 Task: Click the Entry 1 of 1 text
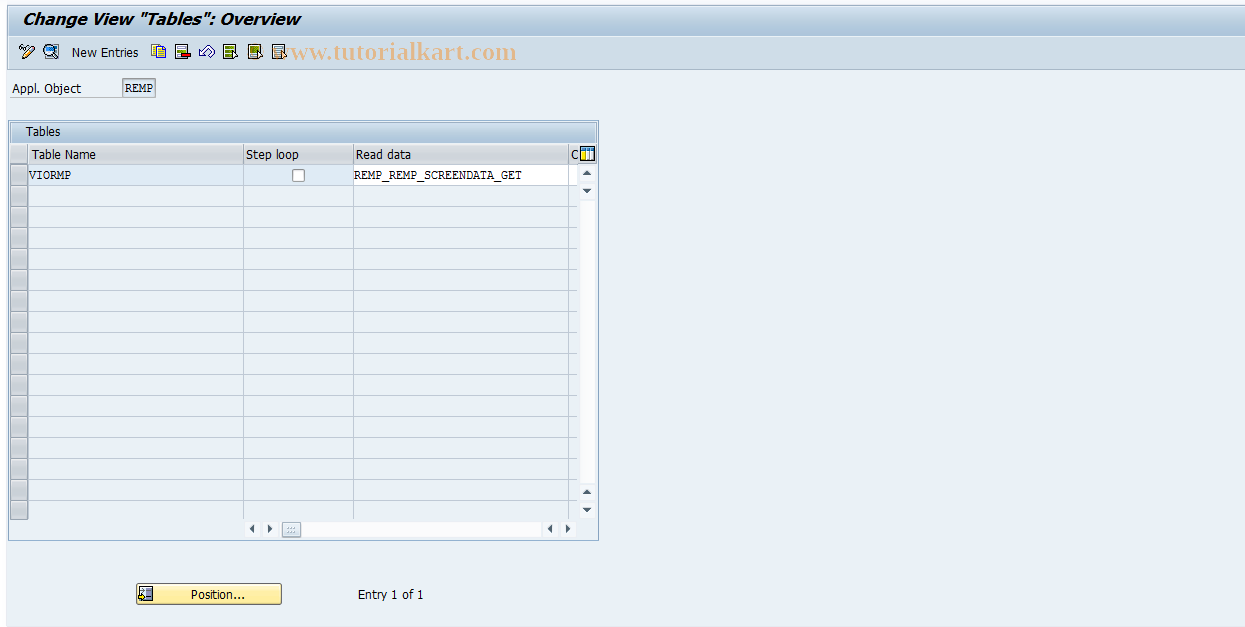coord(391,594)
